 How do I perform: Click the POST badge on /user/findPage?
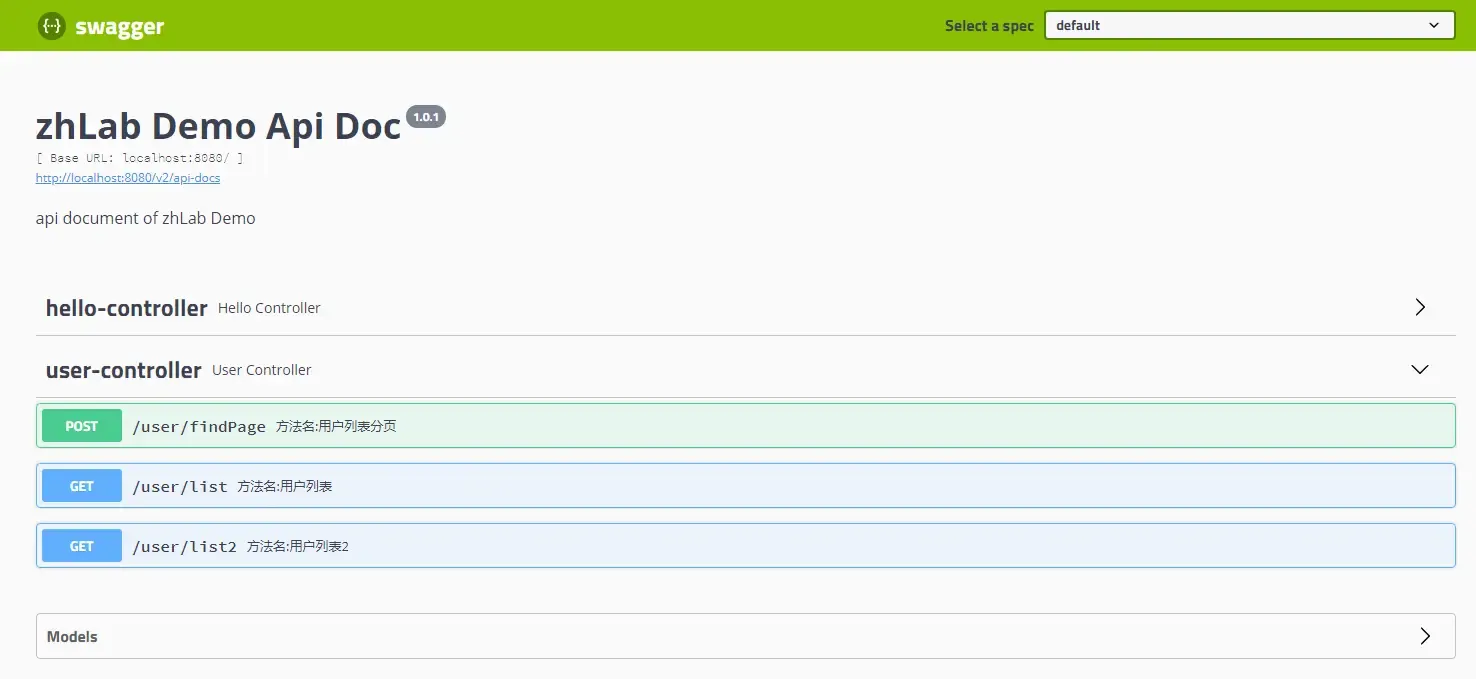pos(81,425)
